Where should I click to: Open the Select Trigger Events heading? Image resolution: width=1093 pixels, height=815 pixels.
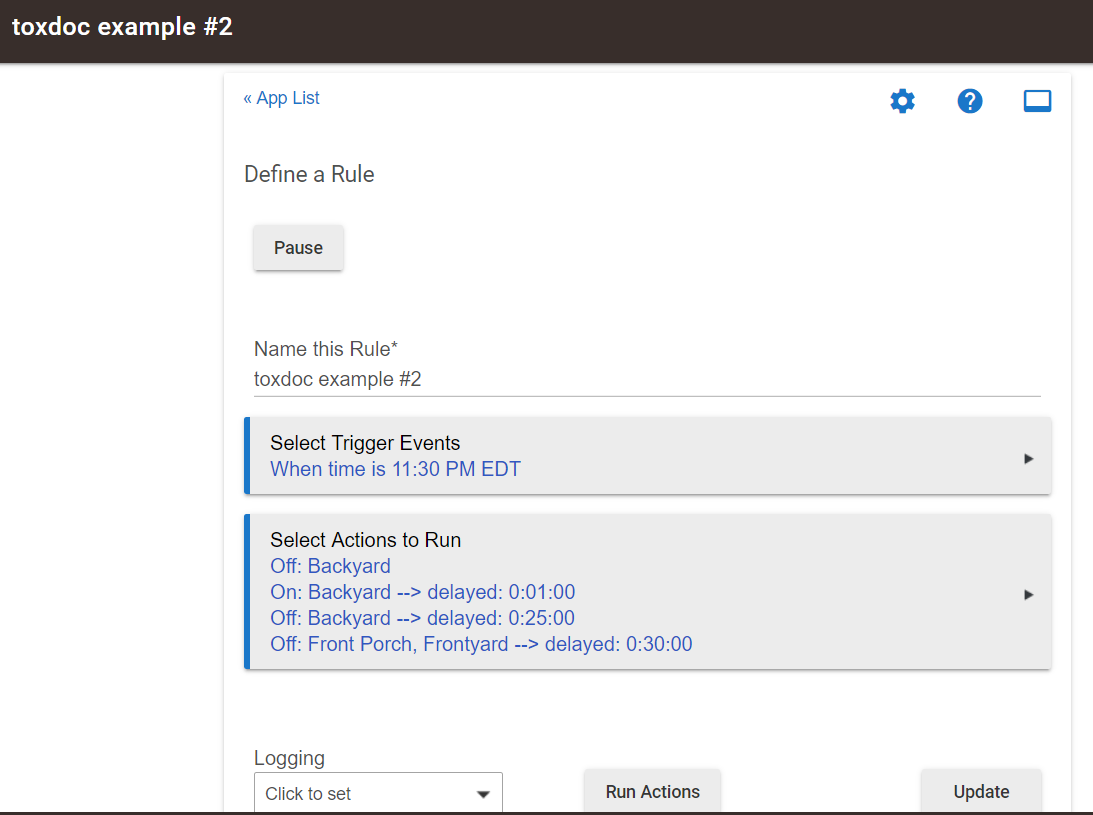[365, 443]
